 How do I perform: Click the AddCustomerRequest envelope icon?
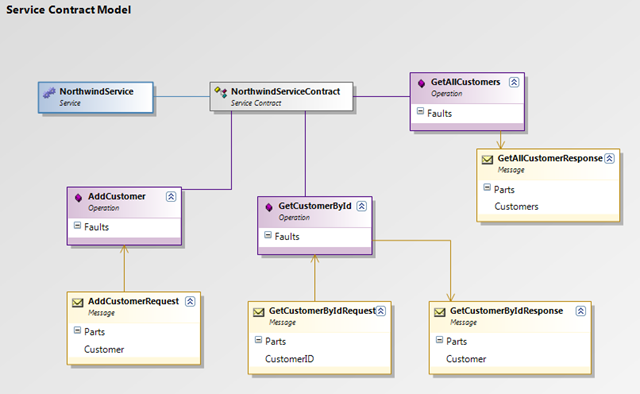coord(78,303)
